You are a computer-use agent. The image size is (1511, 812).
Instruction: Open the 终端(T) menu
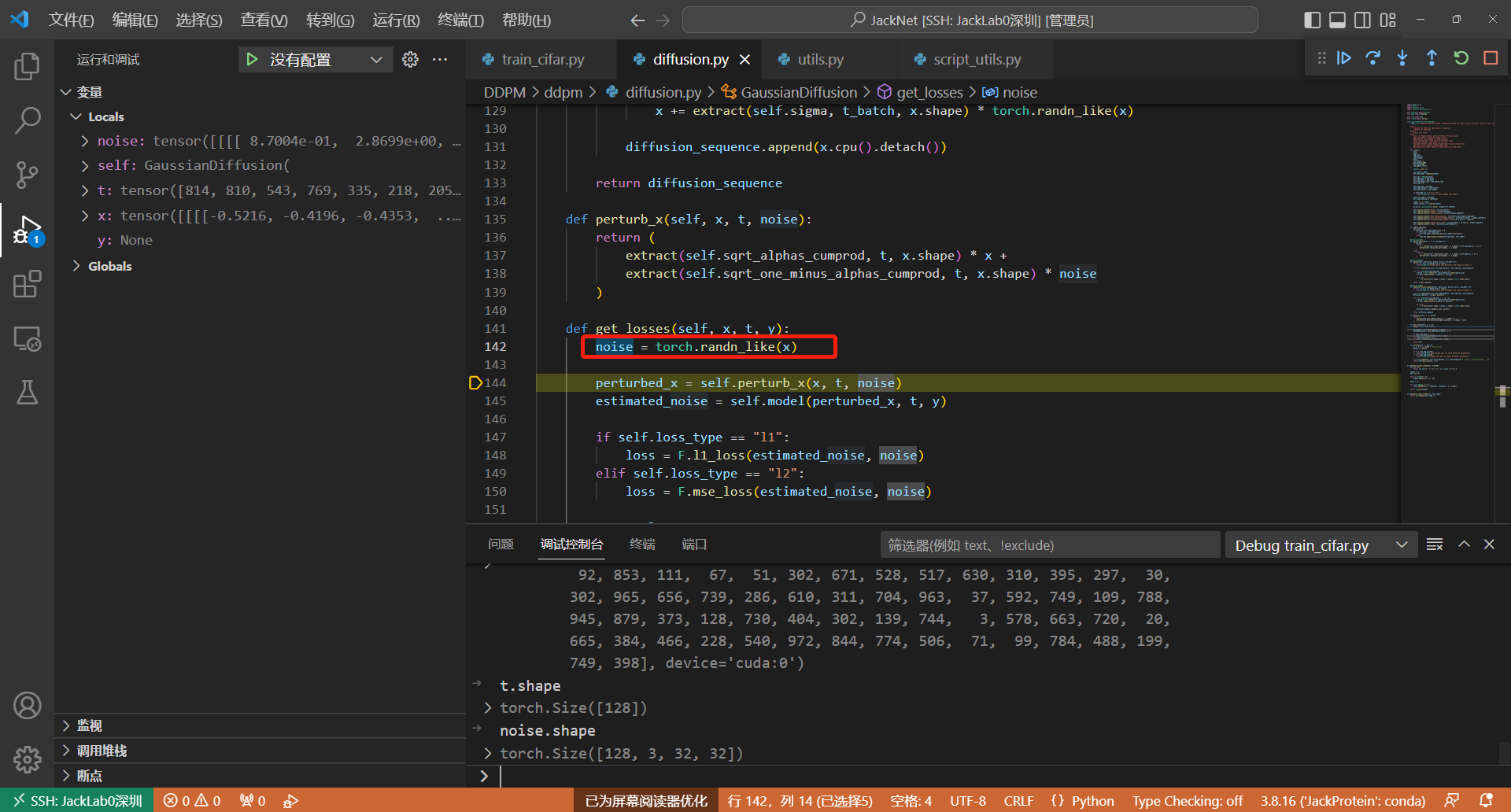460,20
